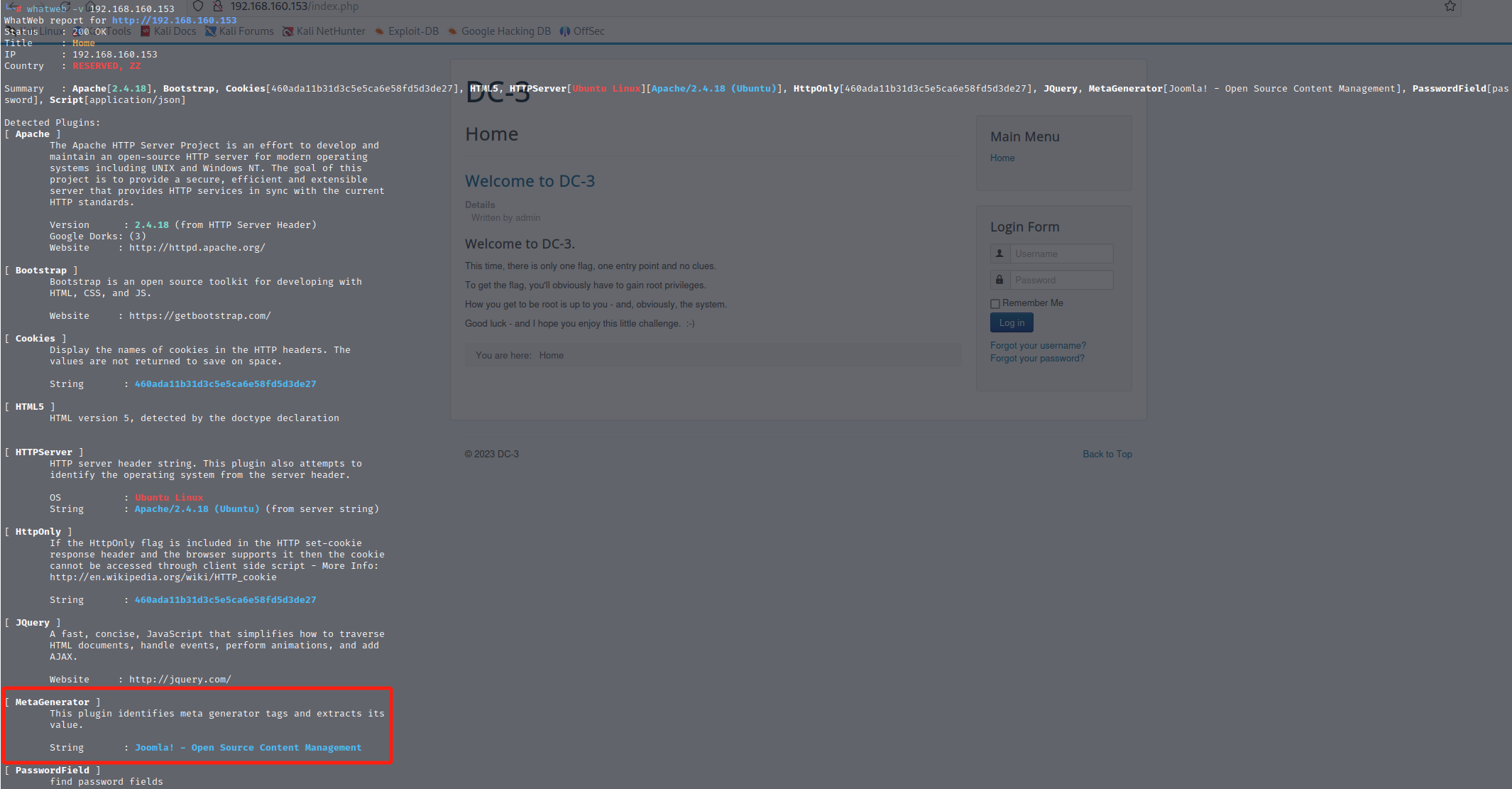Click the Back to Top link

1107,454
